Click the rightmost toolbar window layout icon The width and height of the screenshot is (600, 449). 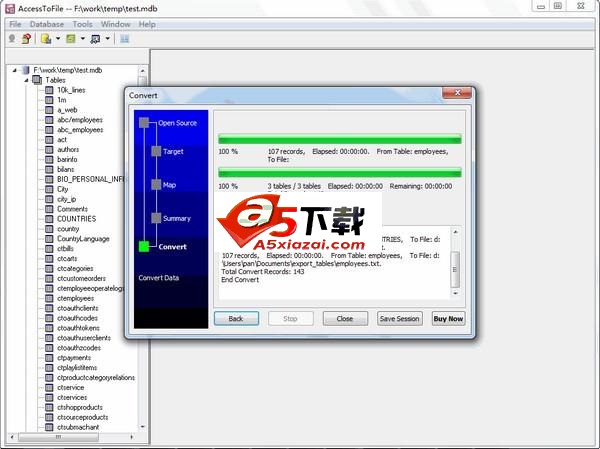[125, 39]
